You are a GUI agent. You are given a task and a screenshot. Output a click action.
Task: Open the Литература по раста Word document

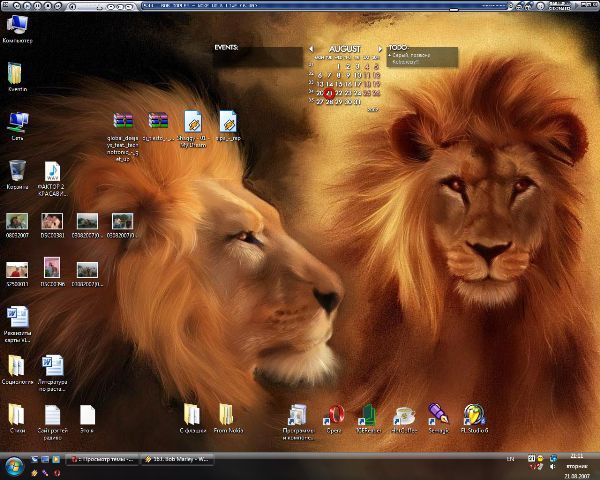tap(52, 373)
